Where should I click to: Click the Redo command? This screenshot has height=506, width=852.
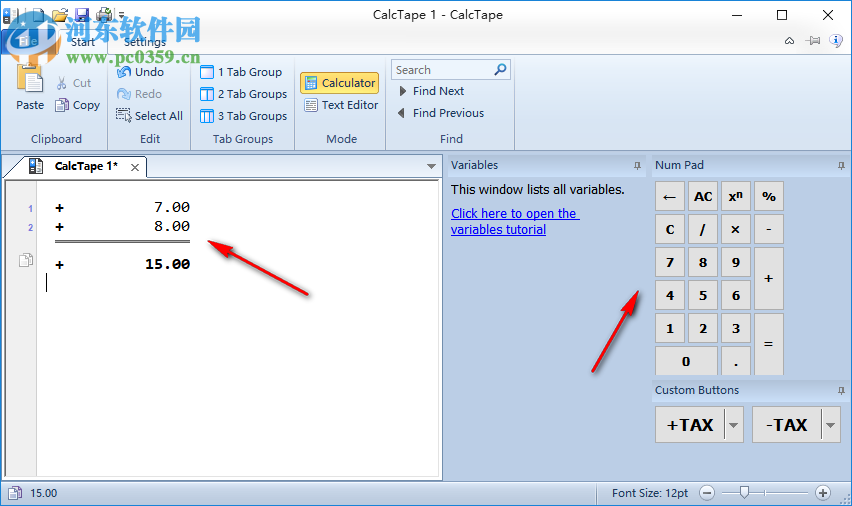[140, 94]
